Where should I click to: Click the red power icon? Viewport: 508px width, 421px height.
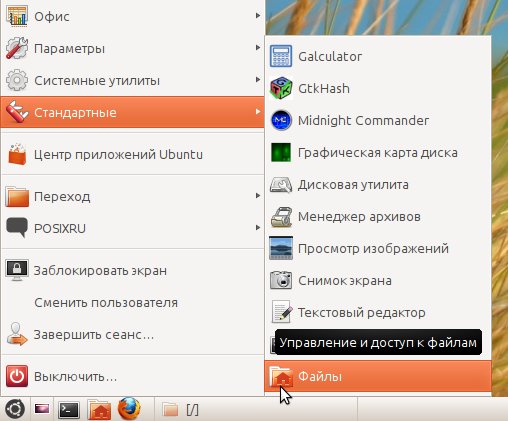coord(17,377)
